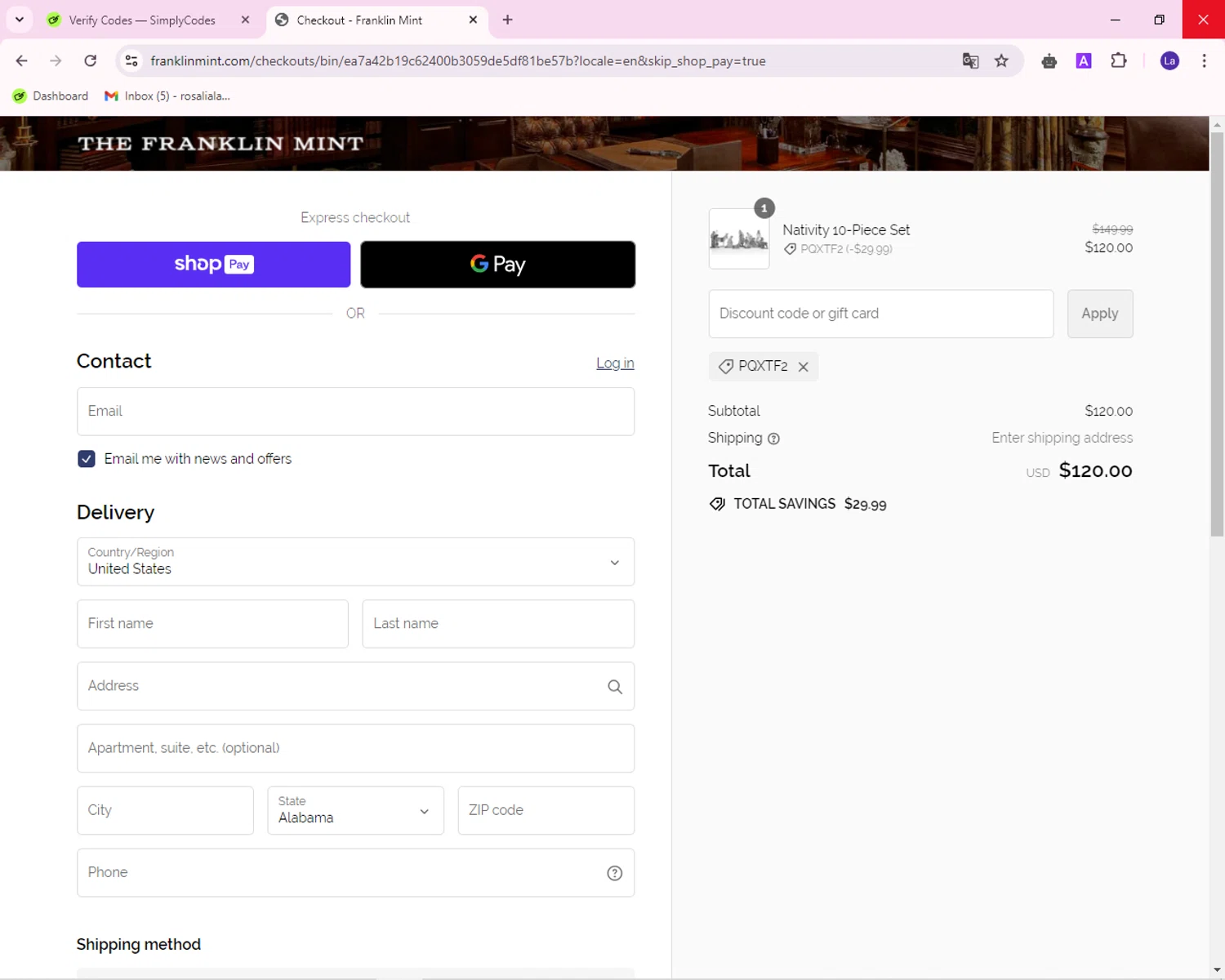The height and width of the screenshot is (980, 1225).
Task: Open a new browser tab
Action: (508, 20)
